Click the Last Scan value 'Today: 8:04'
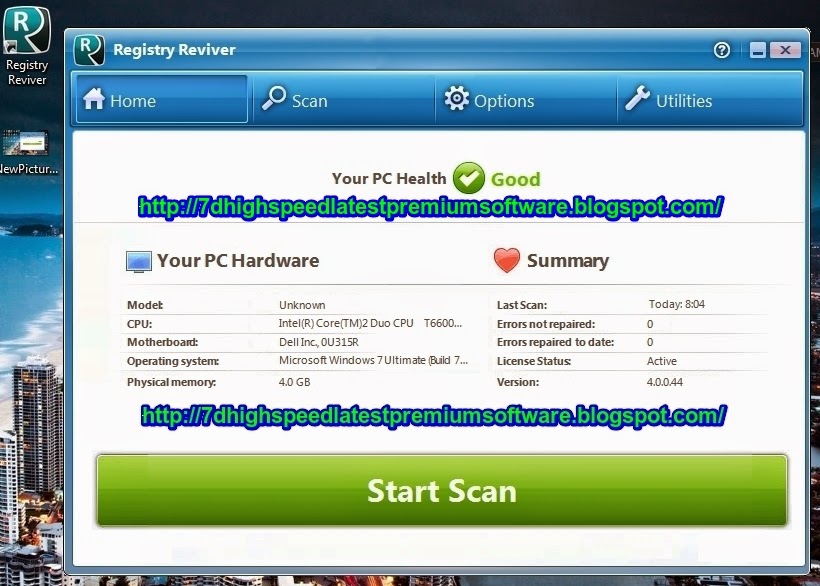 point(677,304)
